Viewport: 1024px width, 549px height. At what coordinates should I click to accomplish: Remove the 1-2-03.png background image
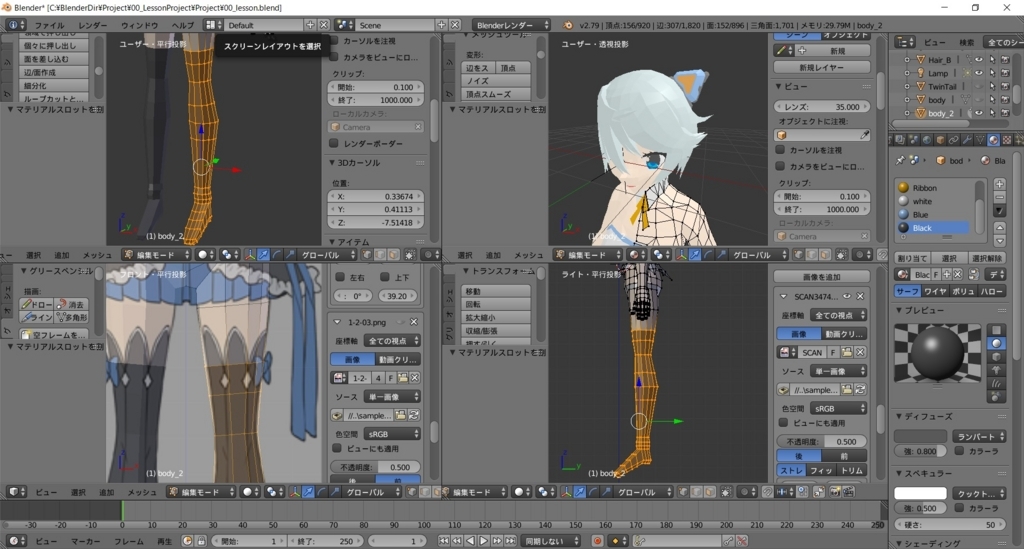coord(413,322)
